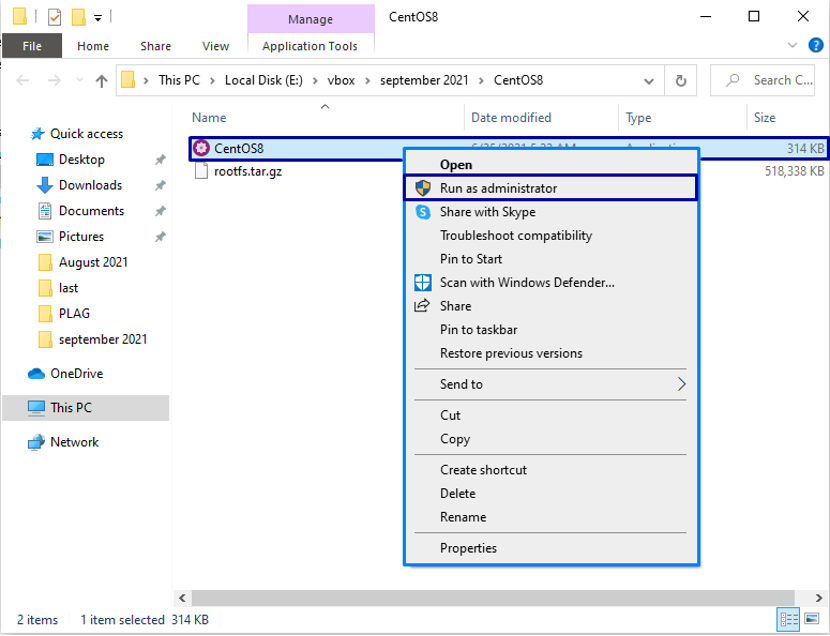The image size is (830, 636).
Task: Go up one folder level with Up arrow
Action: 101,80
